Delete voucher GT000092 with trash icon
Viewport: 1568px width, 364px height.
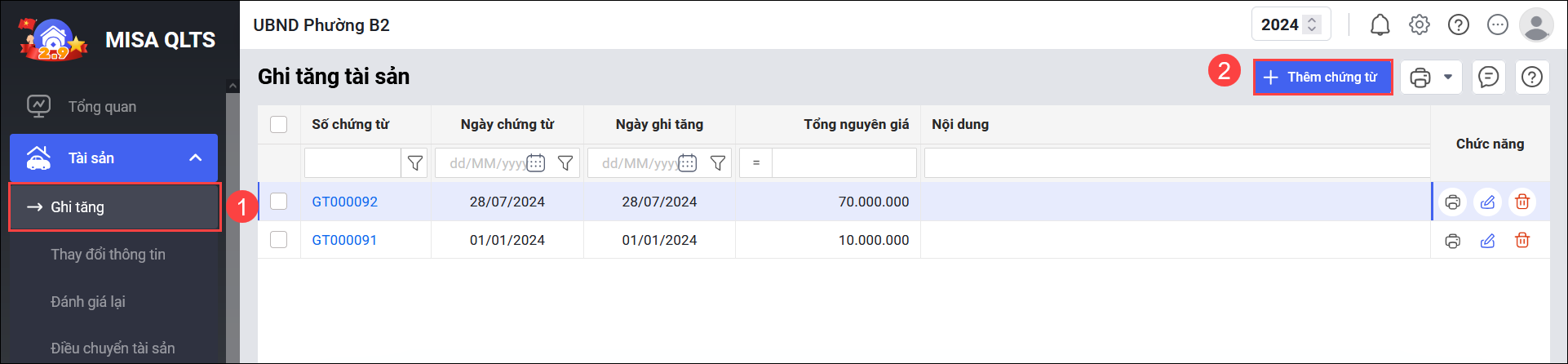coord(1522,202)
